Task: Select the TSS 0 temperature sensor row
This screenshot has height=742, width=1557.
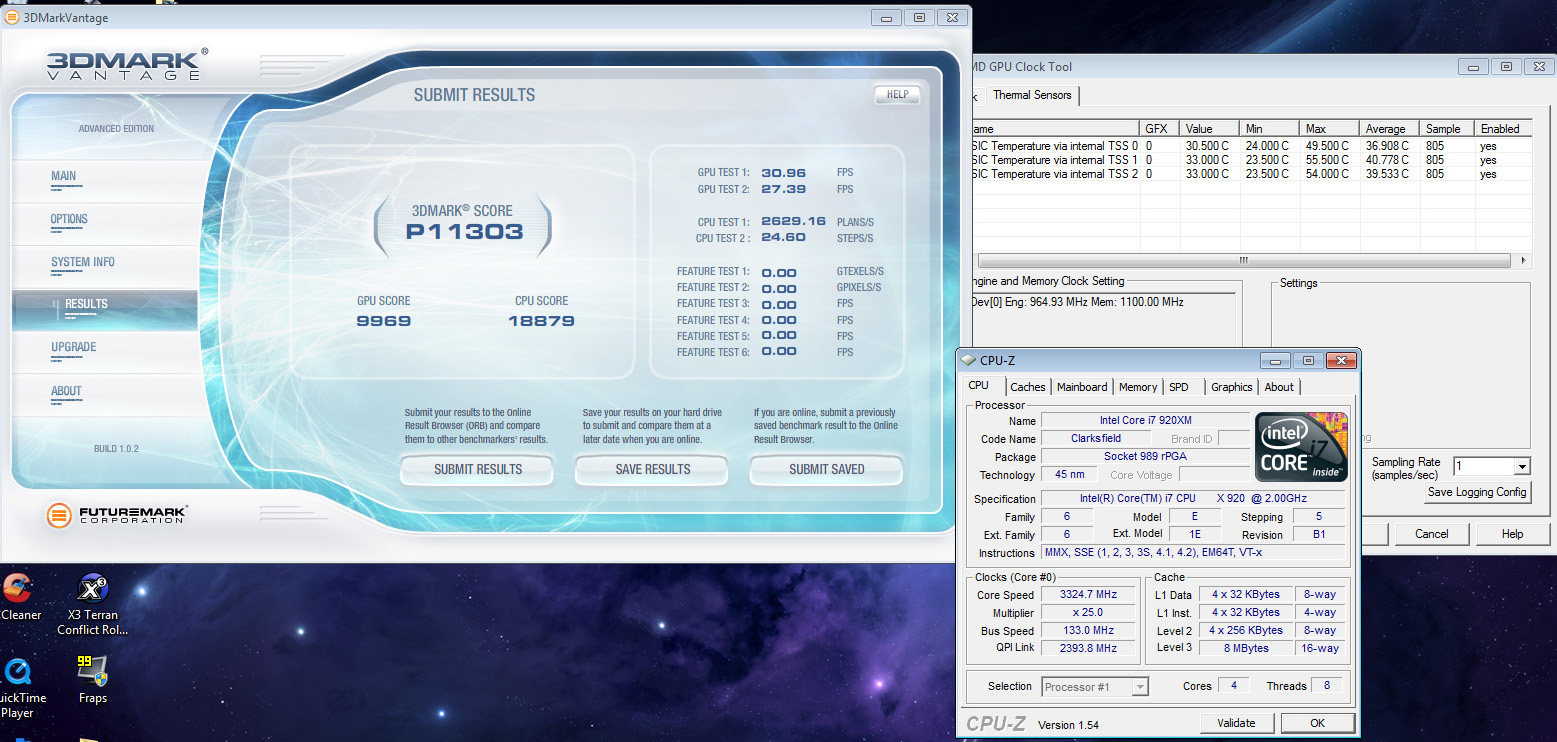Action: 1251,146
